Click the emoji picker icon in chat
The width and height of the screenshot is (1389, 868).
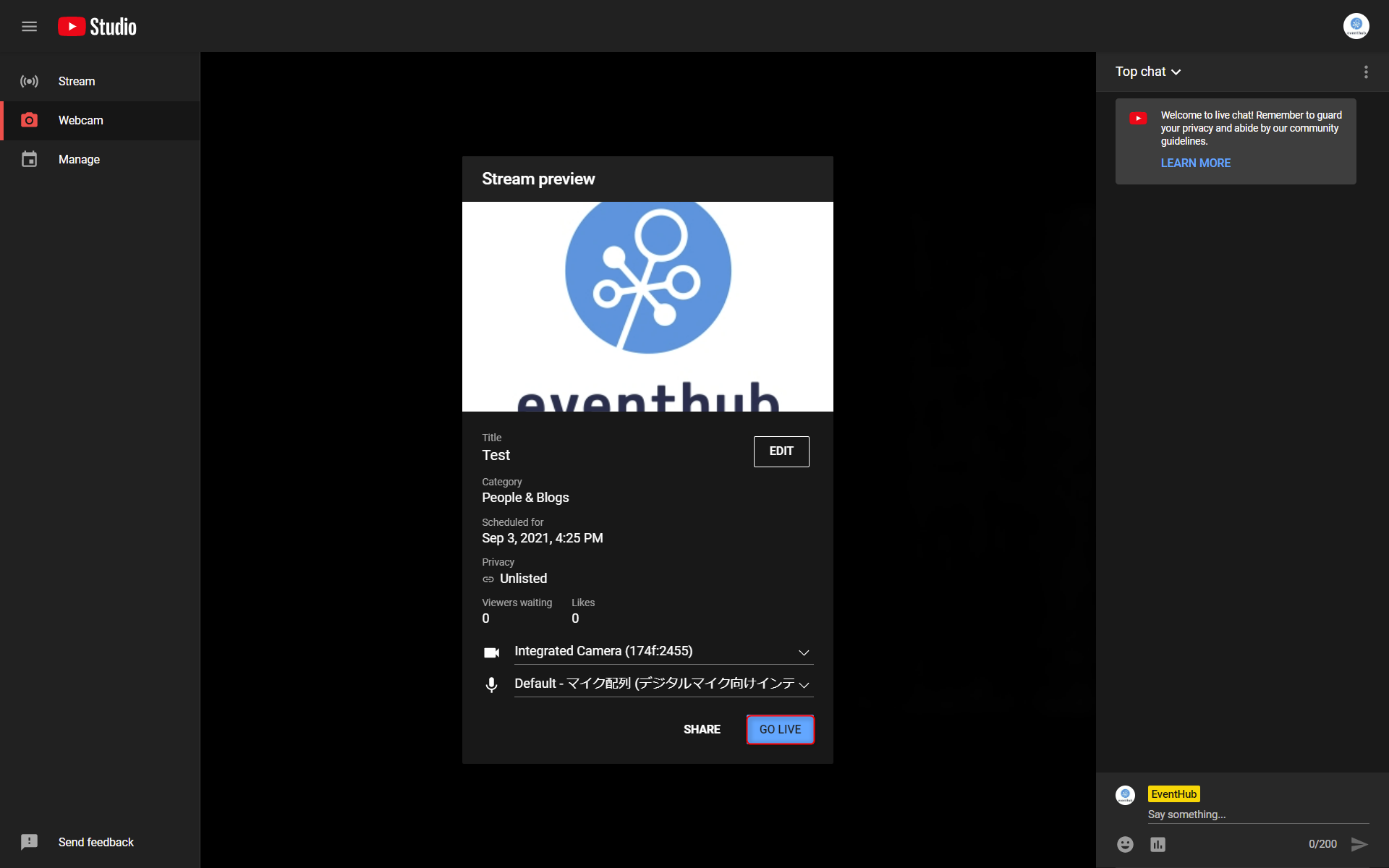pos(1125,844)
